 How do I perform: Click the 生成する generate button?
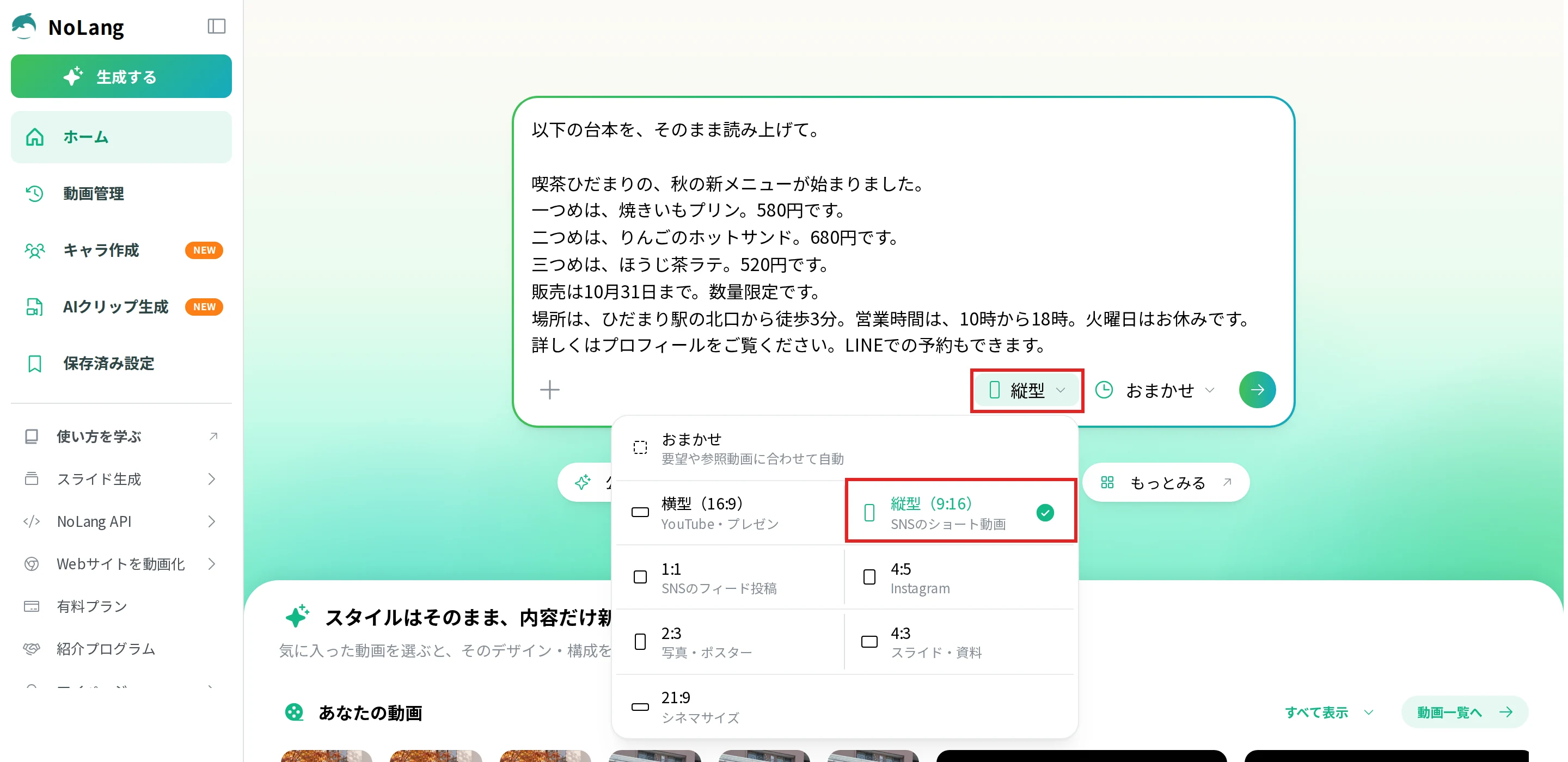coord(121,77)
